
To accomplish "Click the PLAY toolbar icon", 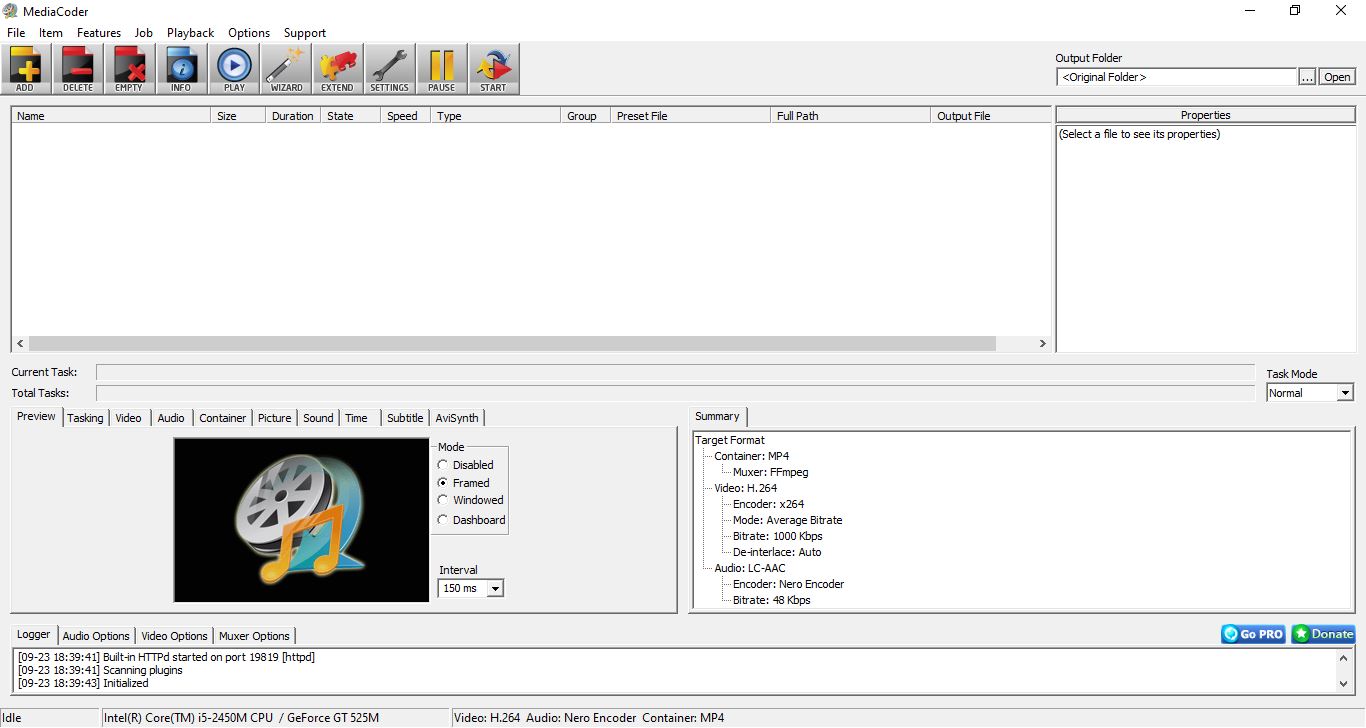I will [x=234, y=69].
